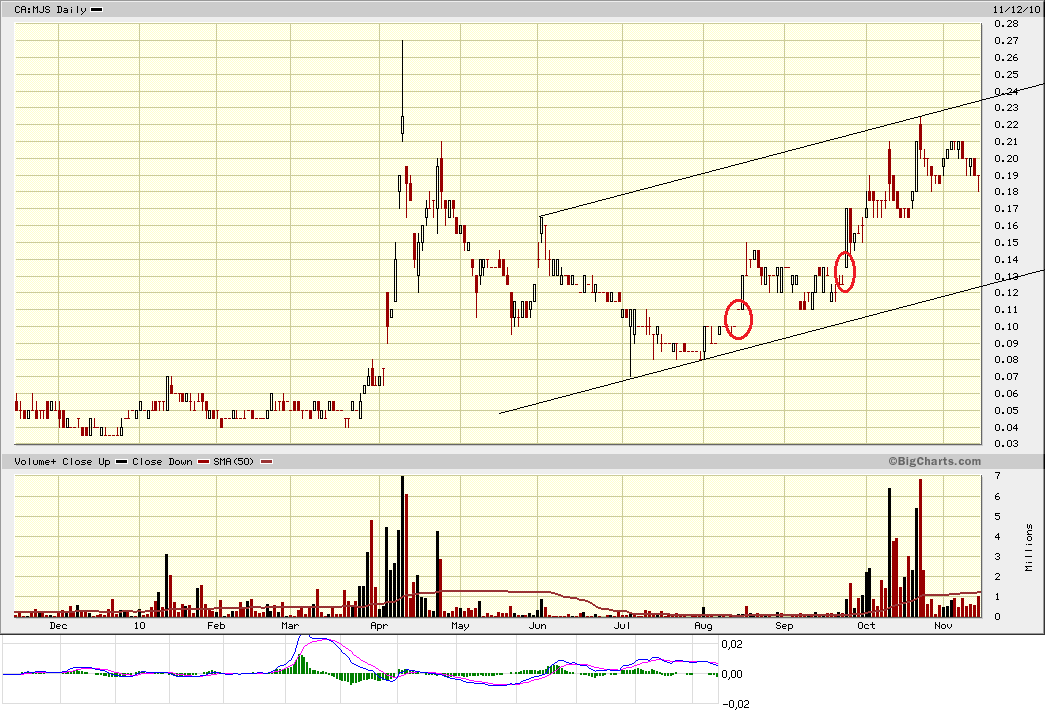Click the Dec label on the time axis
The image size is (1045, 712).
click(x=58, y=626)
